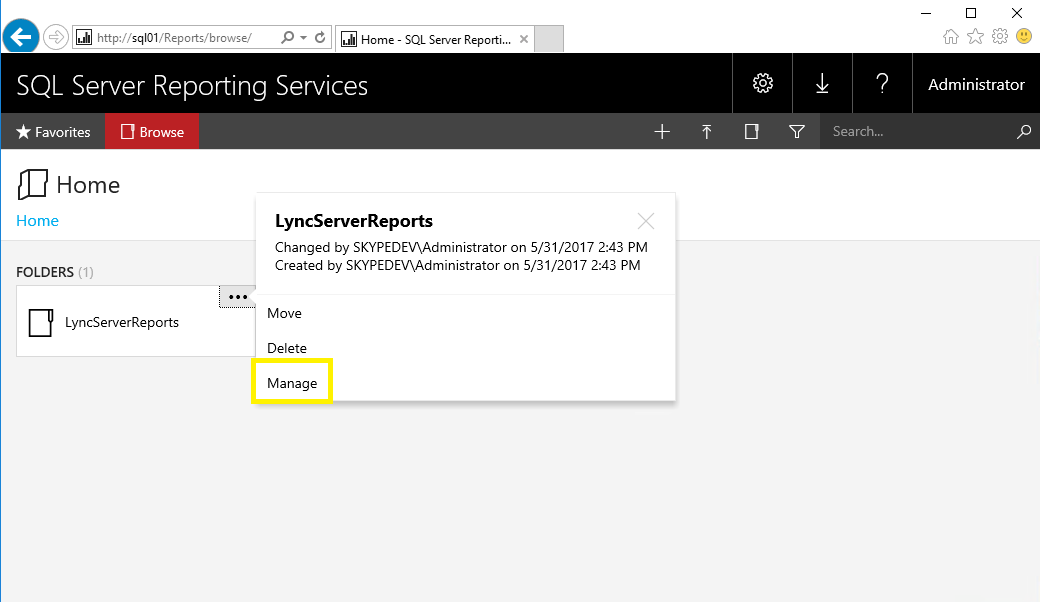Close the browser window
Screen dimensions: 1040x602
pyautogui.click(x=1017, y=13)
